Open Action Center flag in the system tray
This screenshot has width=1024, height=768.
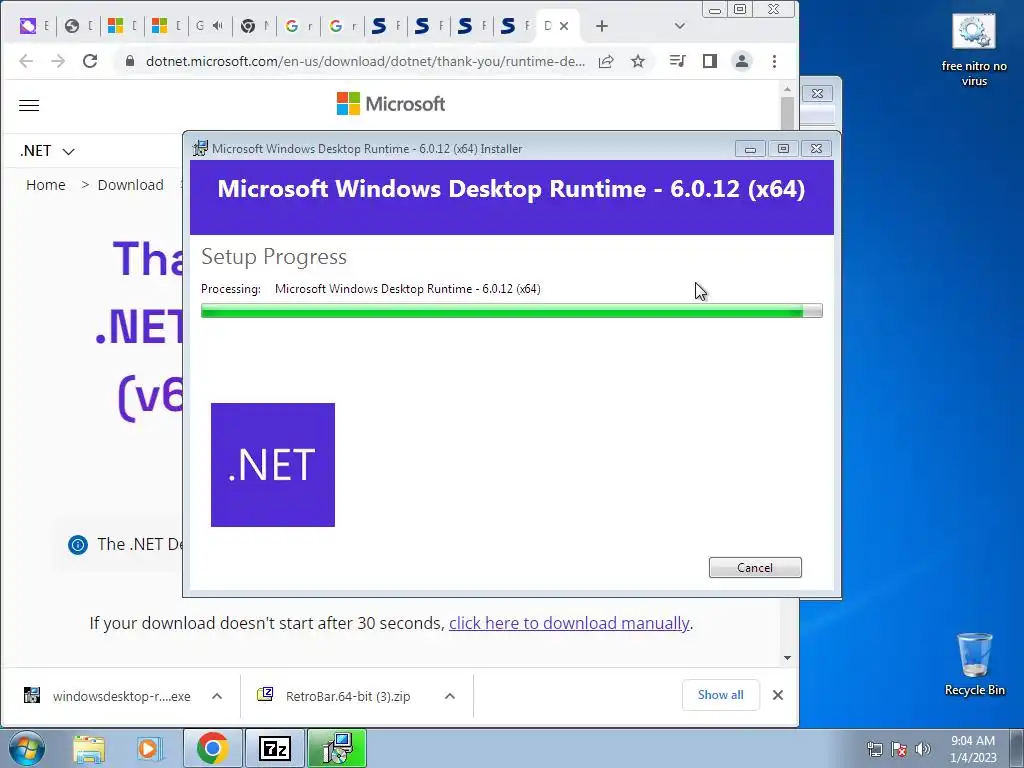[899, 749]
